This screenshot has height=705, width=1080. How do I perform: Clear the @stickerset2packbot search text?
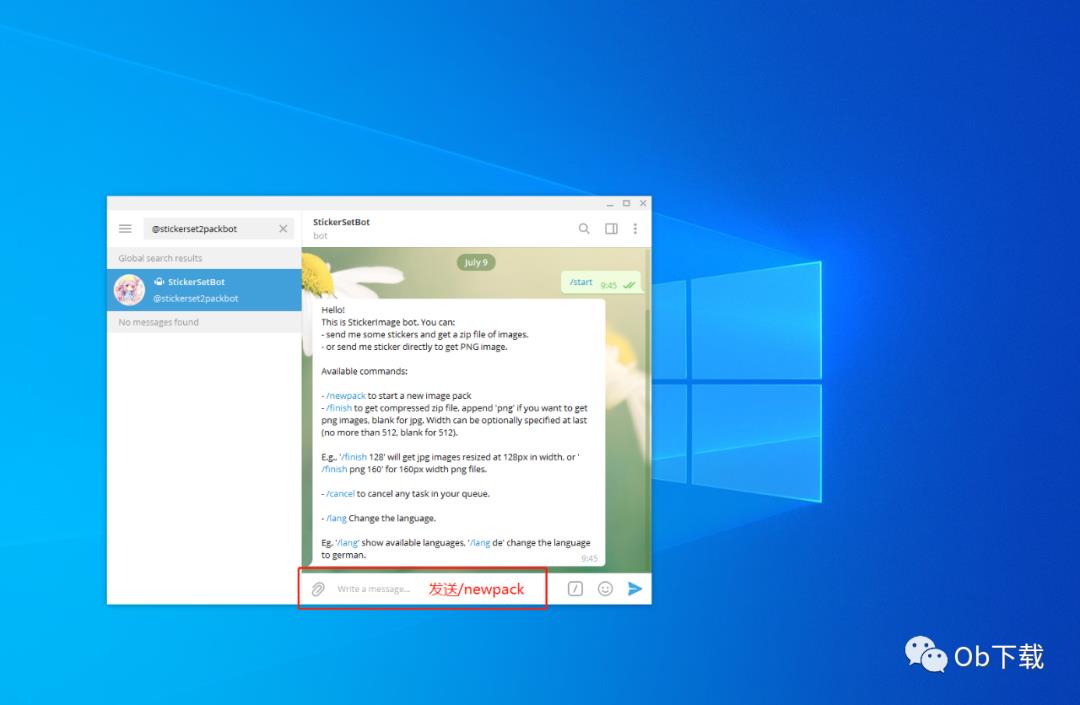pyautogui.click(x=283, y=229)
